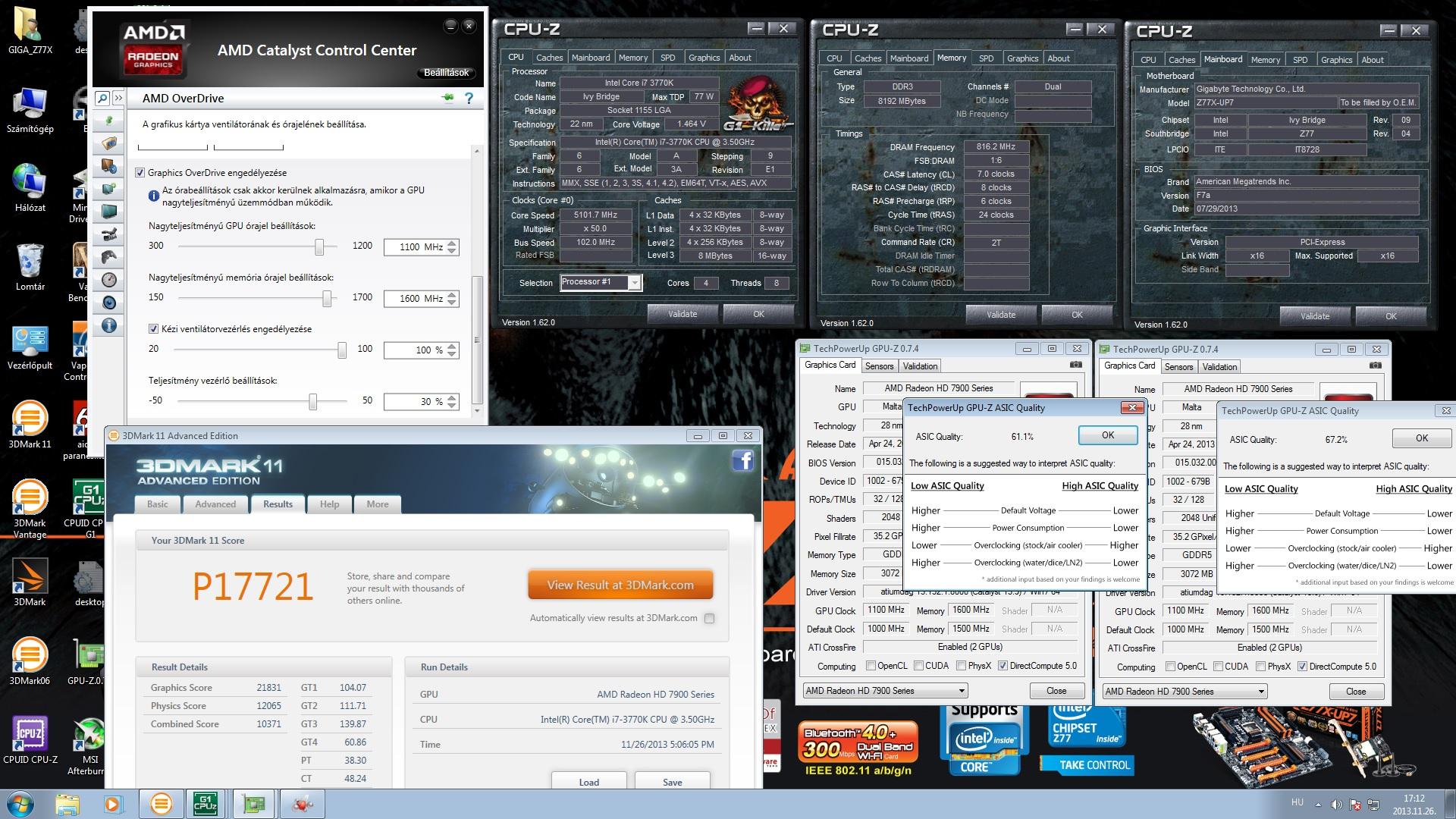
Task: Open the desktop management icon in Catalyst sidebar
Action: [109, 143]
